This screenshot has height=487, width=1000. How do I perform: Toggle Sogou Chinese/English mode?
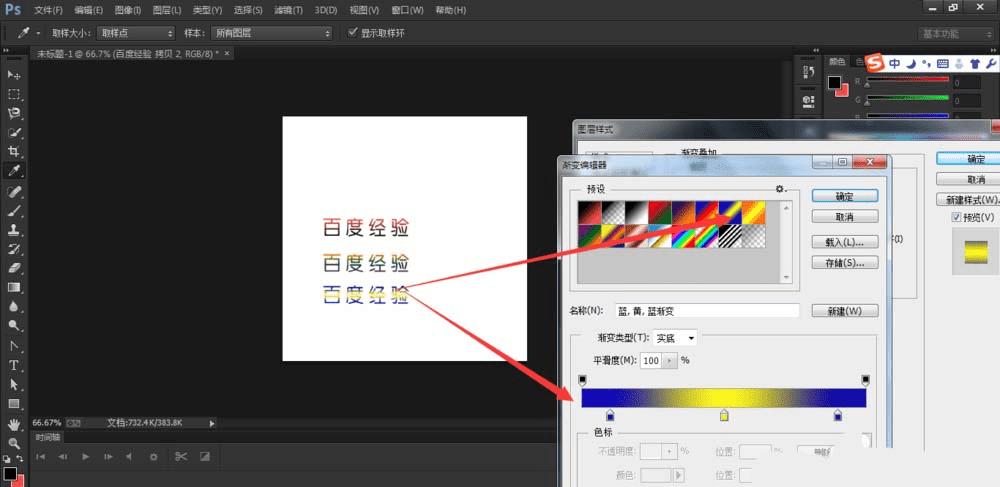895,63
